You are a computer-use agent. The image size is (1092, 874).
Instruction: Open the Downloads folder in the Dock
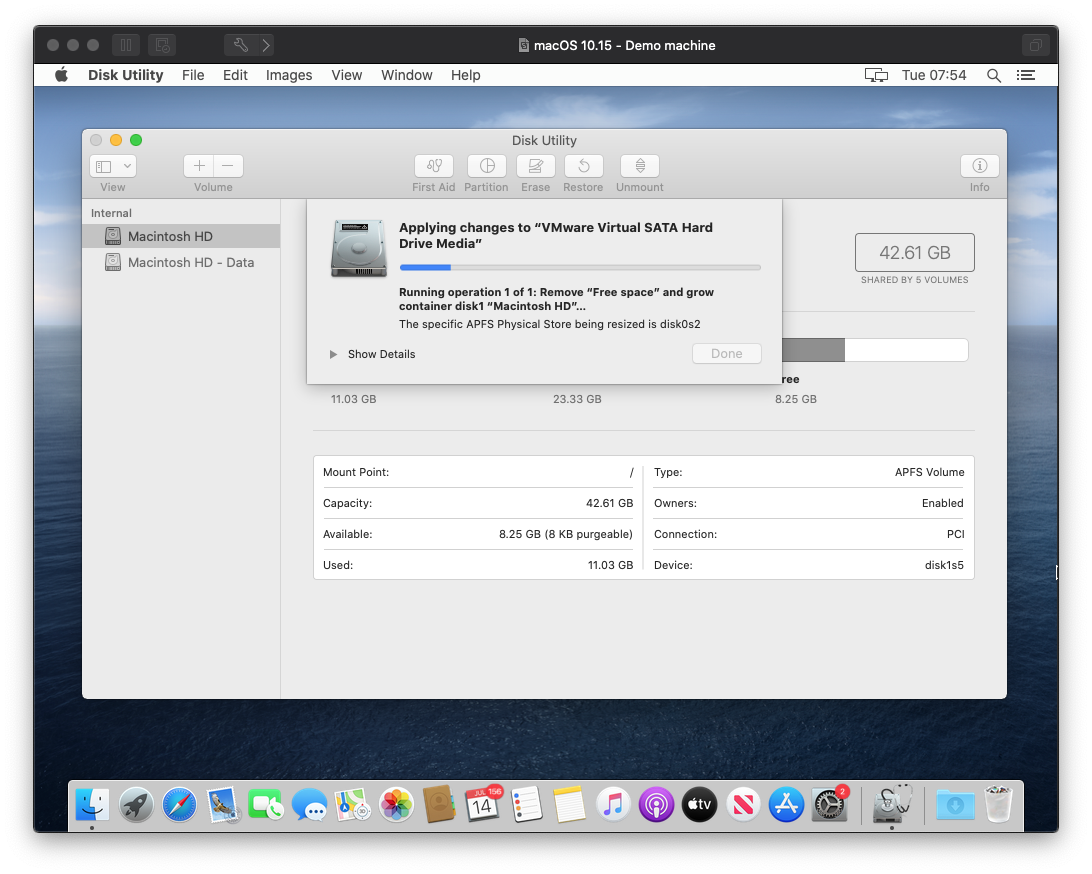[955, 805]
